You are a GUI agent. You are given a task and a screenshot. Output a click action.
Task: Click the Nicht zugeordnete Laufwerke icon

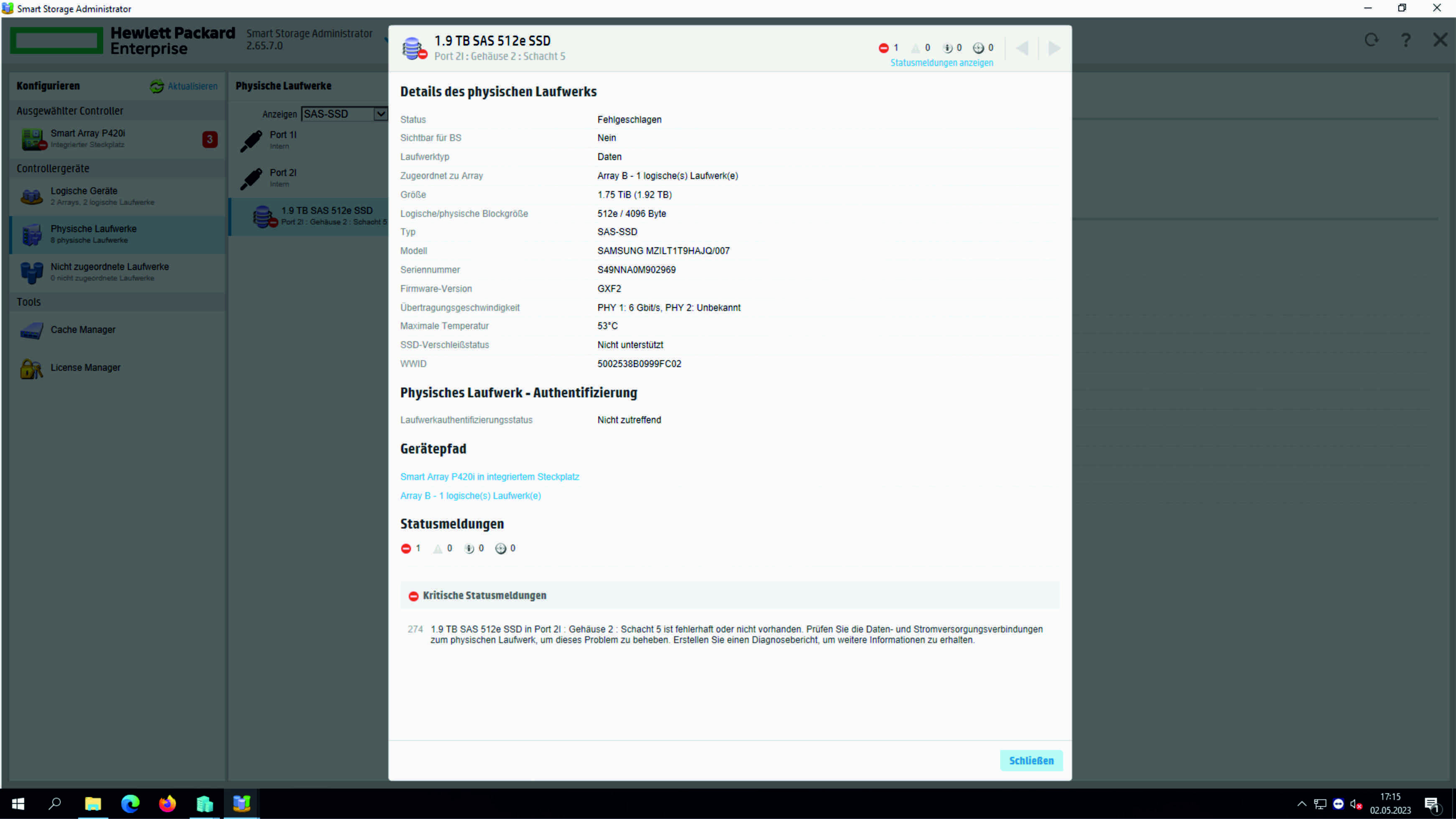click(x=32, y=272)
